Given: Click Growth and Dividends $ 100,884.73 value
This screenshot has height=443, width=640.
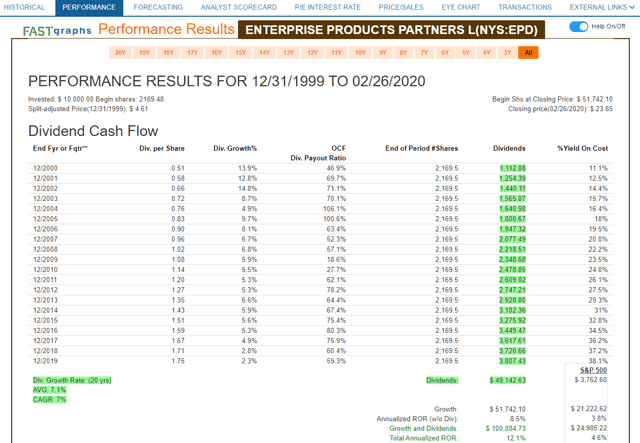Looking at the screenshot, I should tap(506, 428).
